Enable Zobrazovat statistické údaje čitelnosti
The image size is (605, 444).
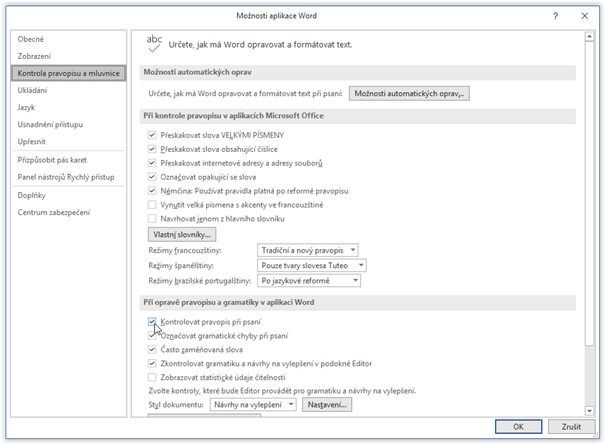pyautogui.click(x=152, y=377)
